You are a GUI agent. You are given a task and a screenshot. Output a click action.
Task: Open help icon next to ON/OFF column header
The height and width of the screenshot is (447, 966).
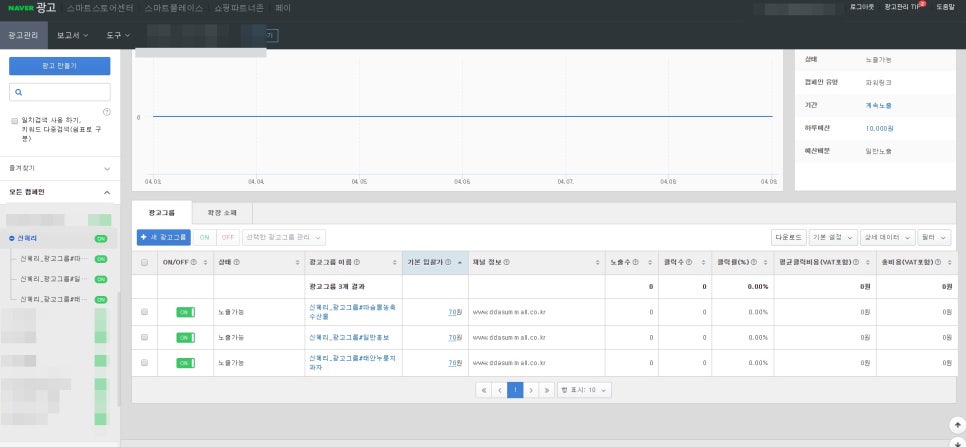coord(193,262)
